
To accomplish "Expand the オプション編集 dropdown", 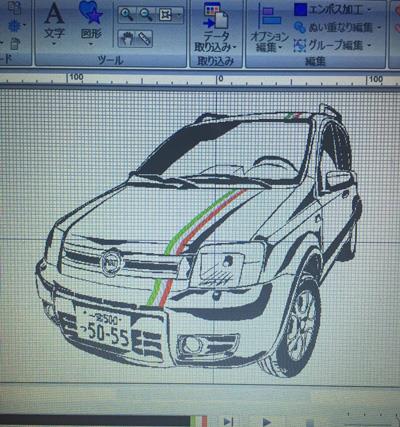I will click(x=280, y=48).
